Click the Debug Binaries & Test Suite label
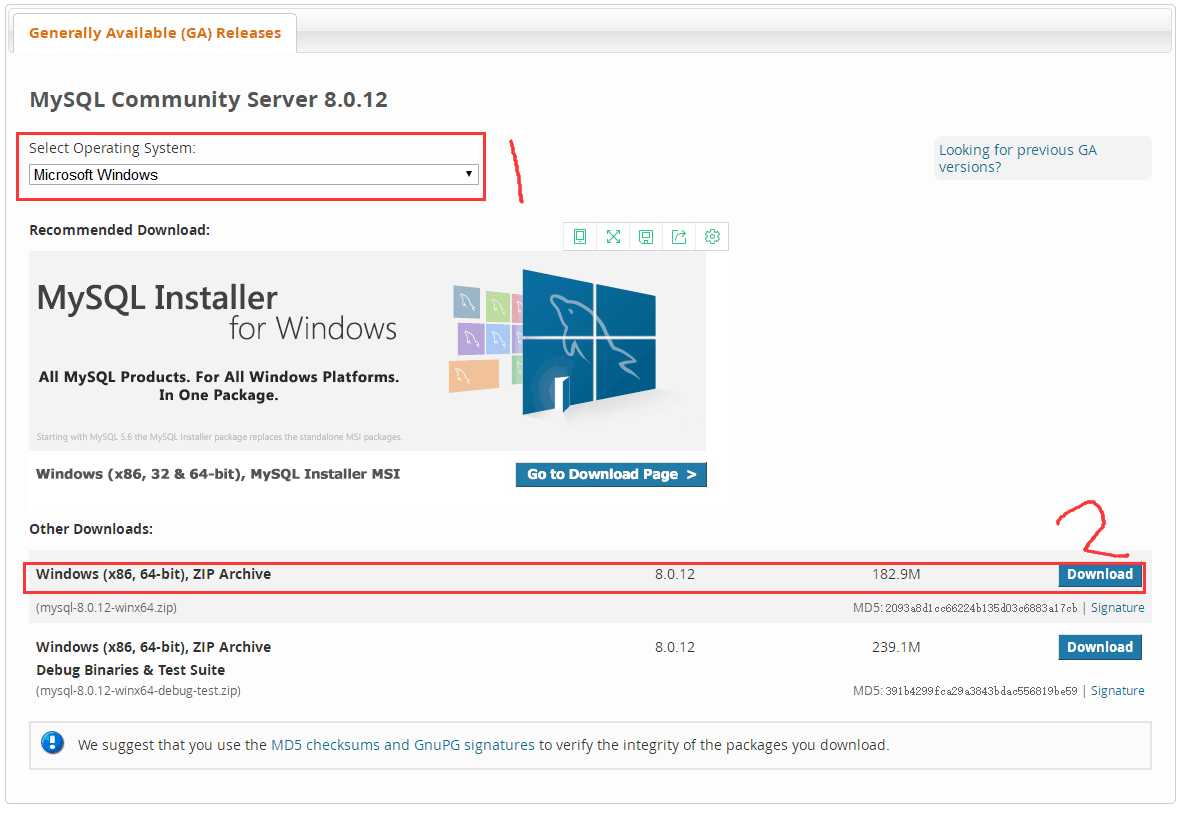The width and height of the screenshot is (1182, 815). point(130,670)
